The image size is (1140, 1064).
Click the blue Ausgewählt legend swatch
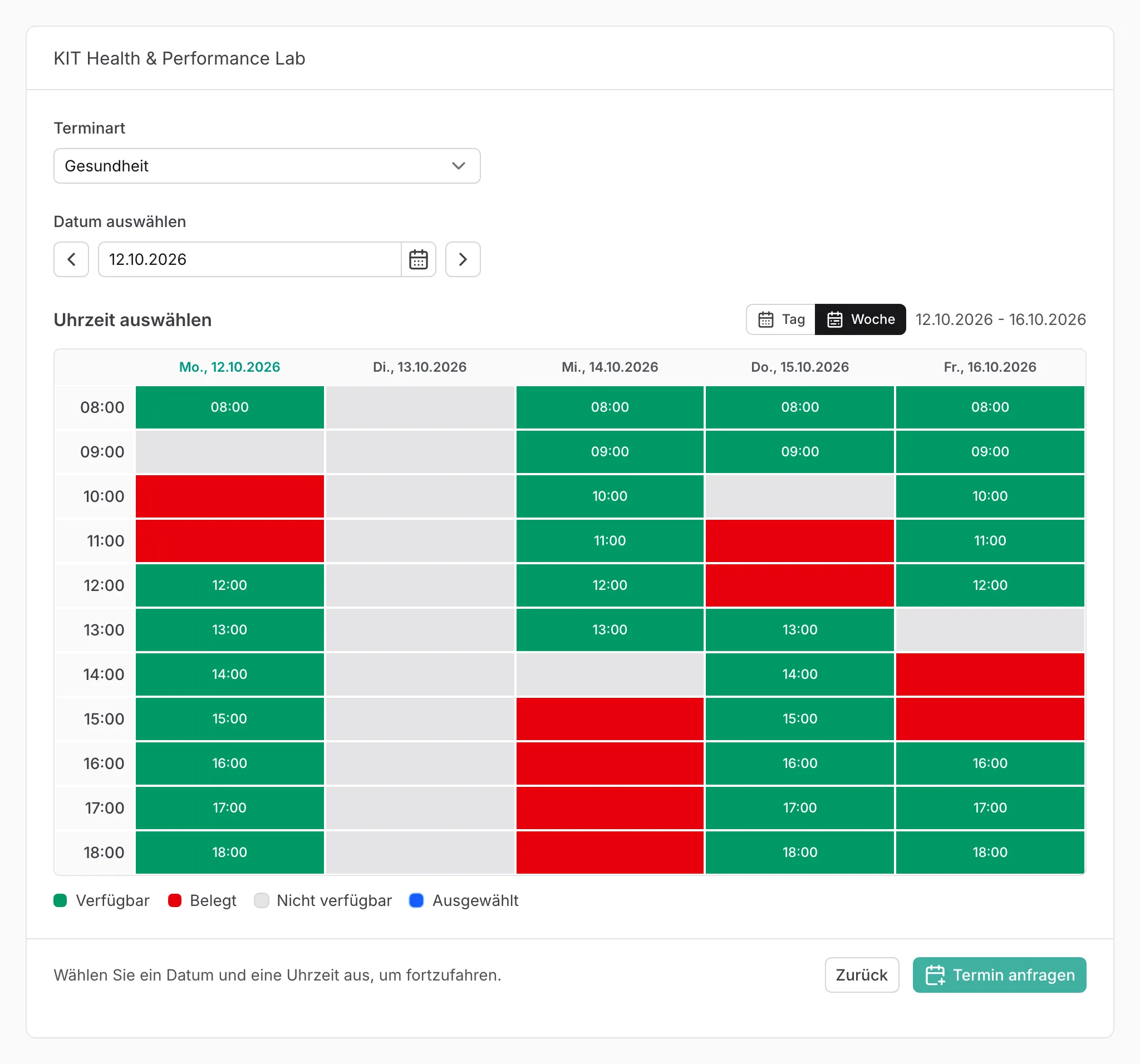click(x=416, y=900)
